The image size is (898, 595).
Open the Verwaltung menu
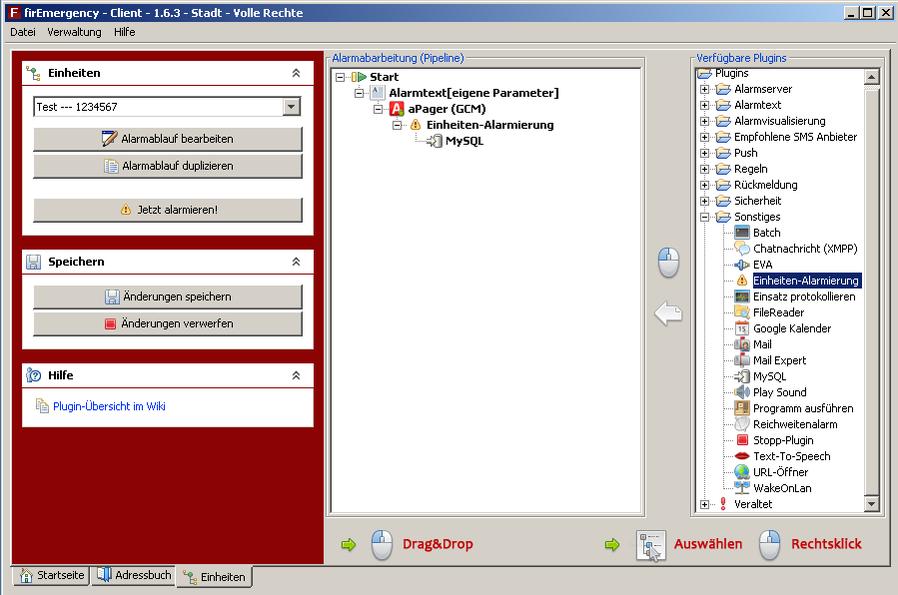(x=74, y=32)
